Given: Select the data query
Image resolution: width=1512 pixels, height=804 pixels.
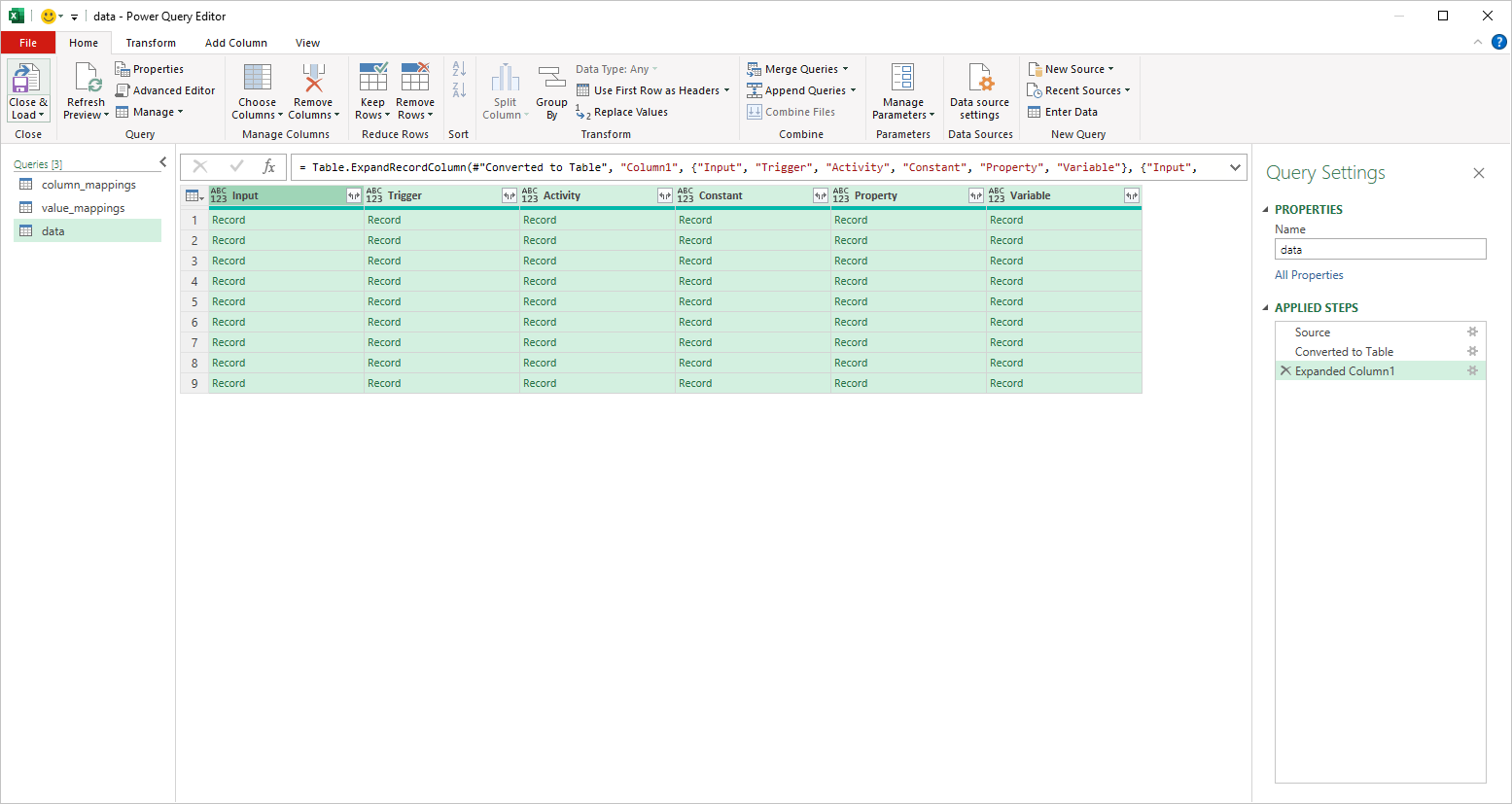Looking at the screenshot, I should (88, 231).
